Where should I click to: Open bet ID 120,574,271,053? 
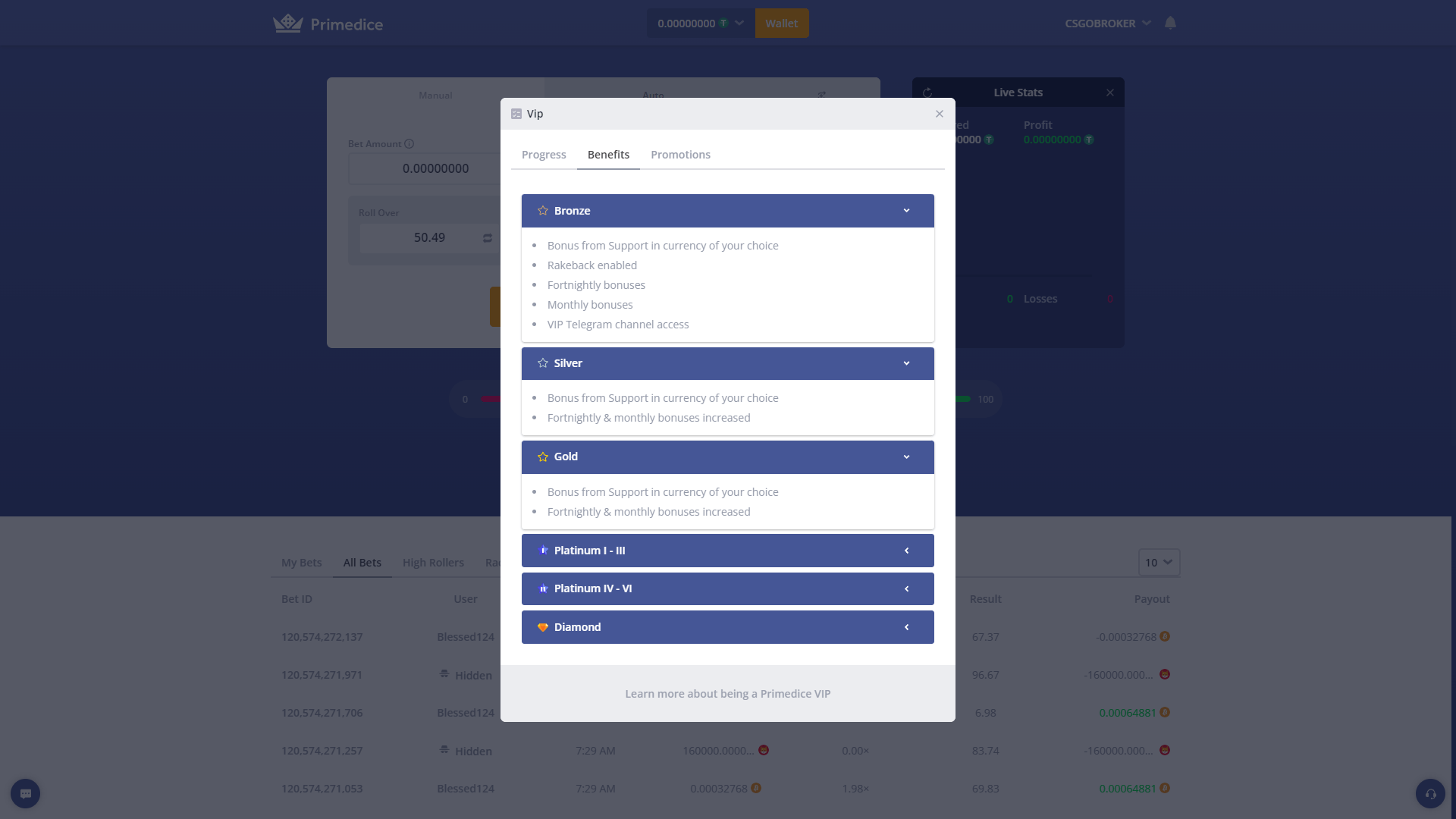(x=322, y=789)
